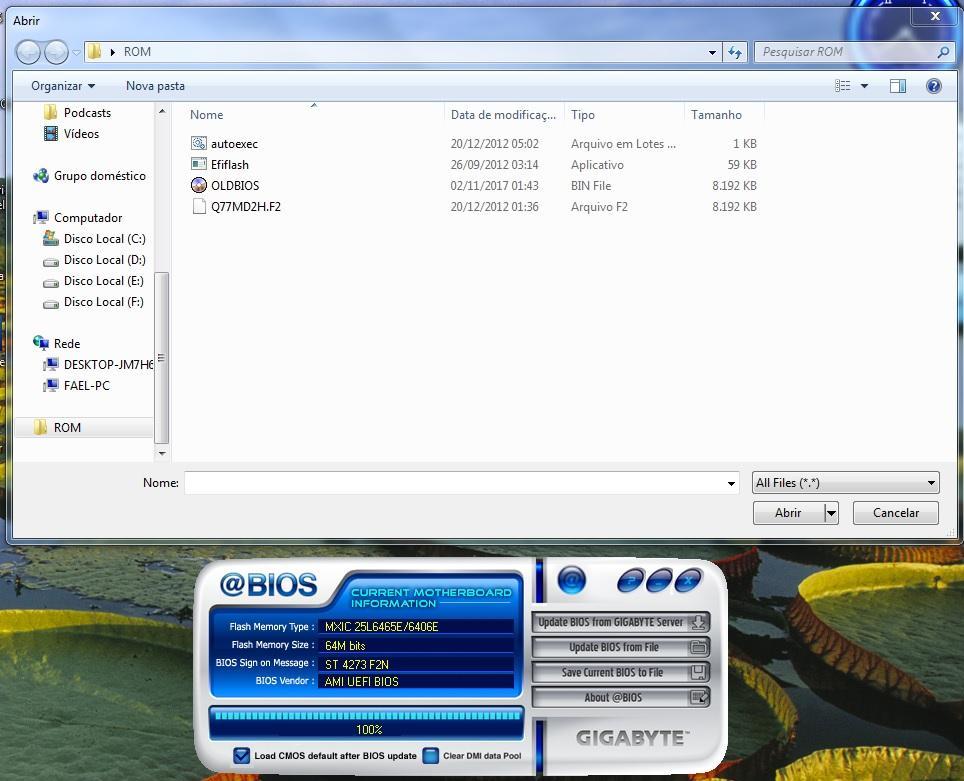Open the Podcasts folder in the sidebar

tap(87, 113)
